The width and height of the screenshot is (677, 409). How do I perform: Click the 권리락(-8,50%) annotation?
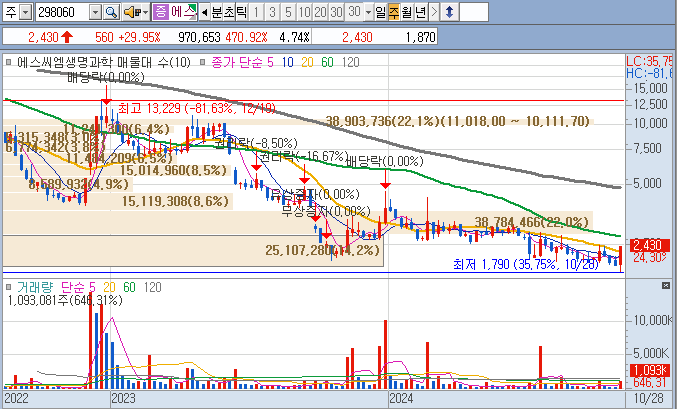point(256,143)
